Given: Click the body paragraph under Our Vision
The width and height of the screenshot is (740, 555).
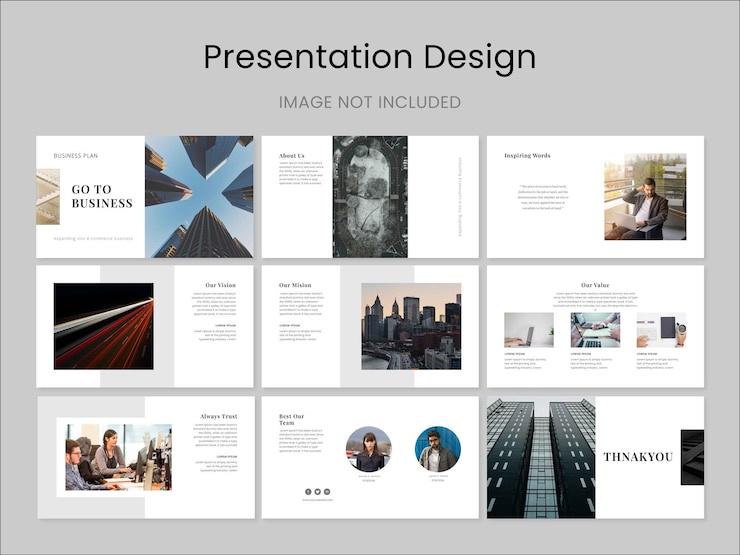Looking at the screenshot, I should (214, 303).
